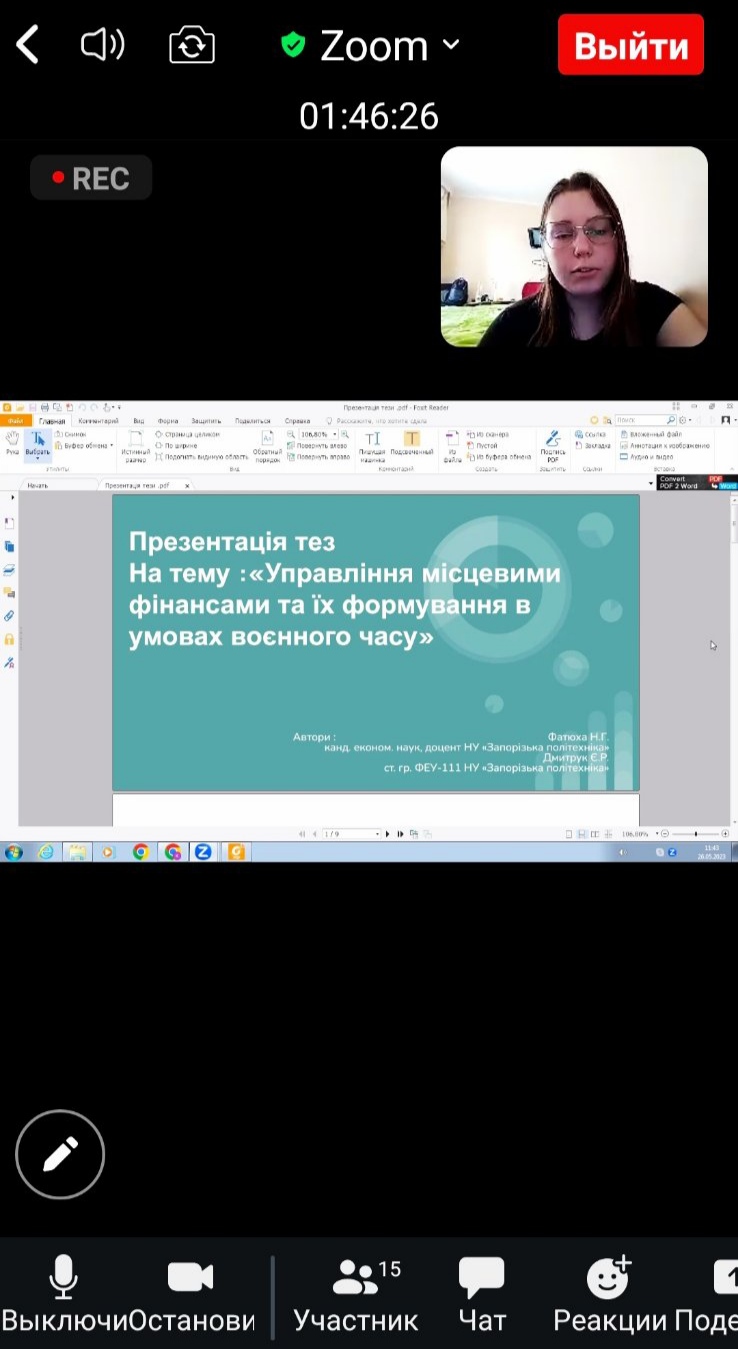This screenshot has width=738, height=1349.
Task: Open the page number dropdown 1 / 9
Action: (377, 834)
